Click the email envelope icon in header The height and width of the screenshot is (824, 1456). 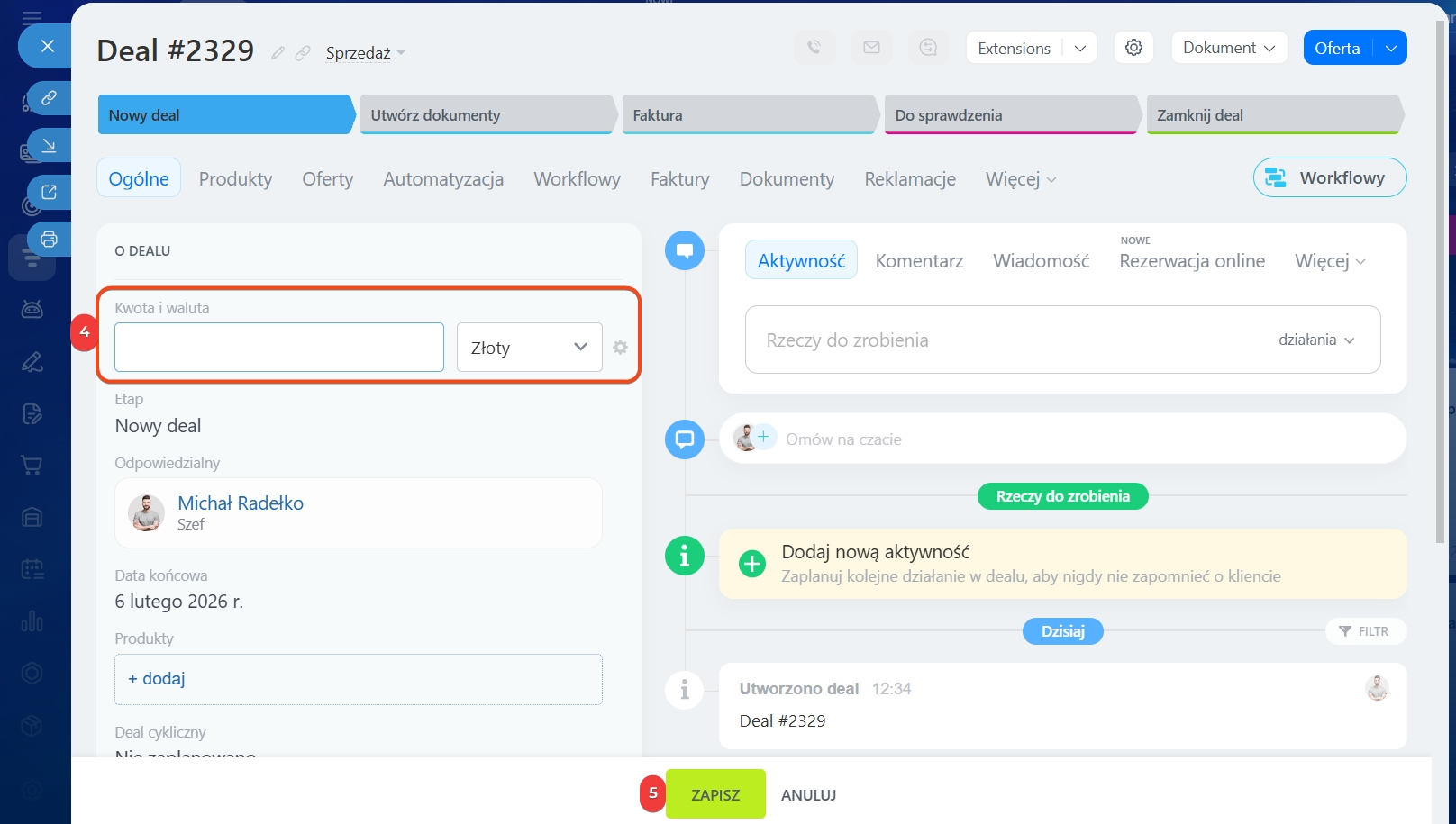tap(871, 48)
